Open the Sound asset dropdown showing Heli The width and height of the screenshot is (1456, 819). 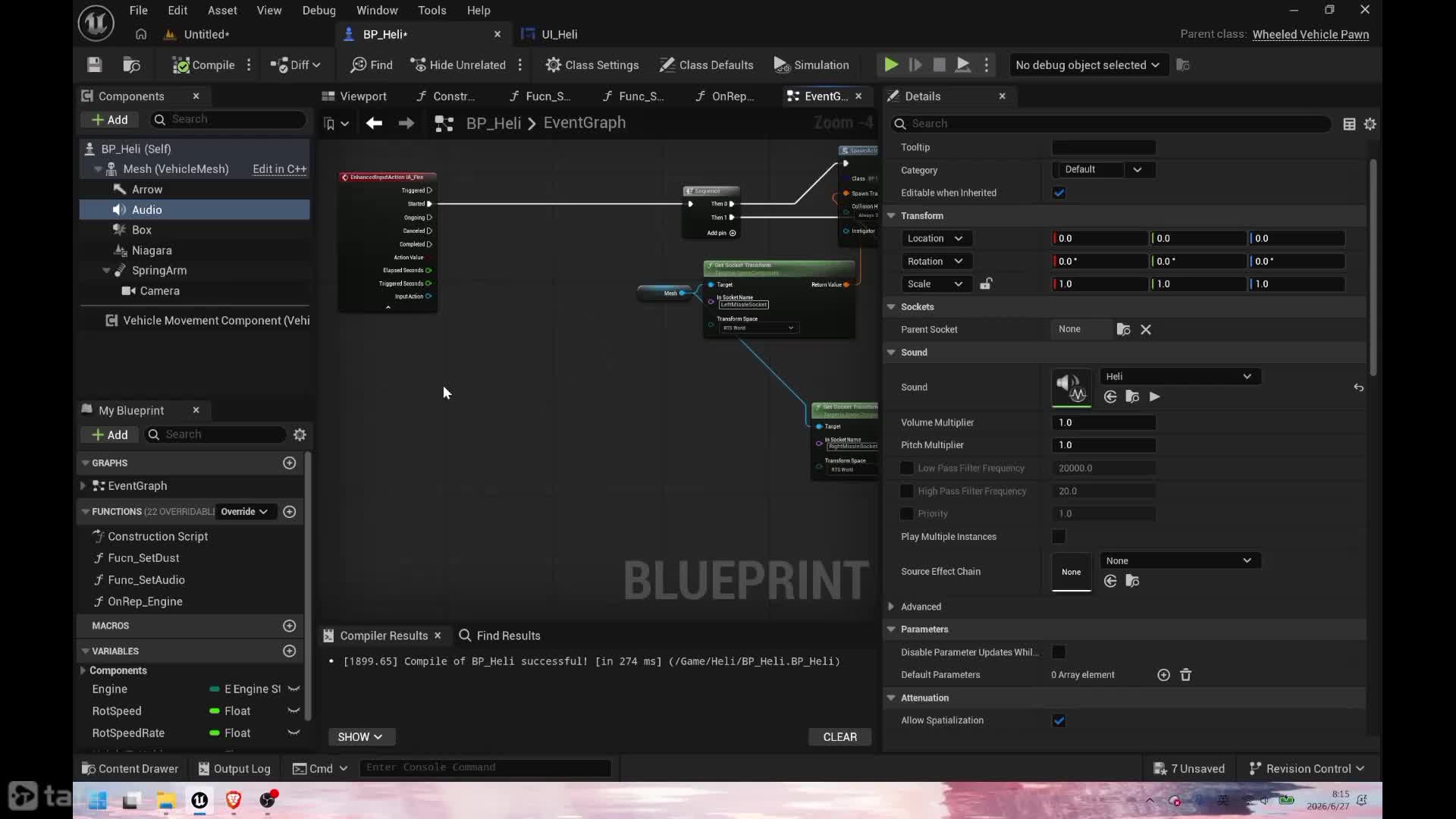pos(1180,376)
